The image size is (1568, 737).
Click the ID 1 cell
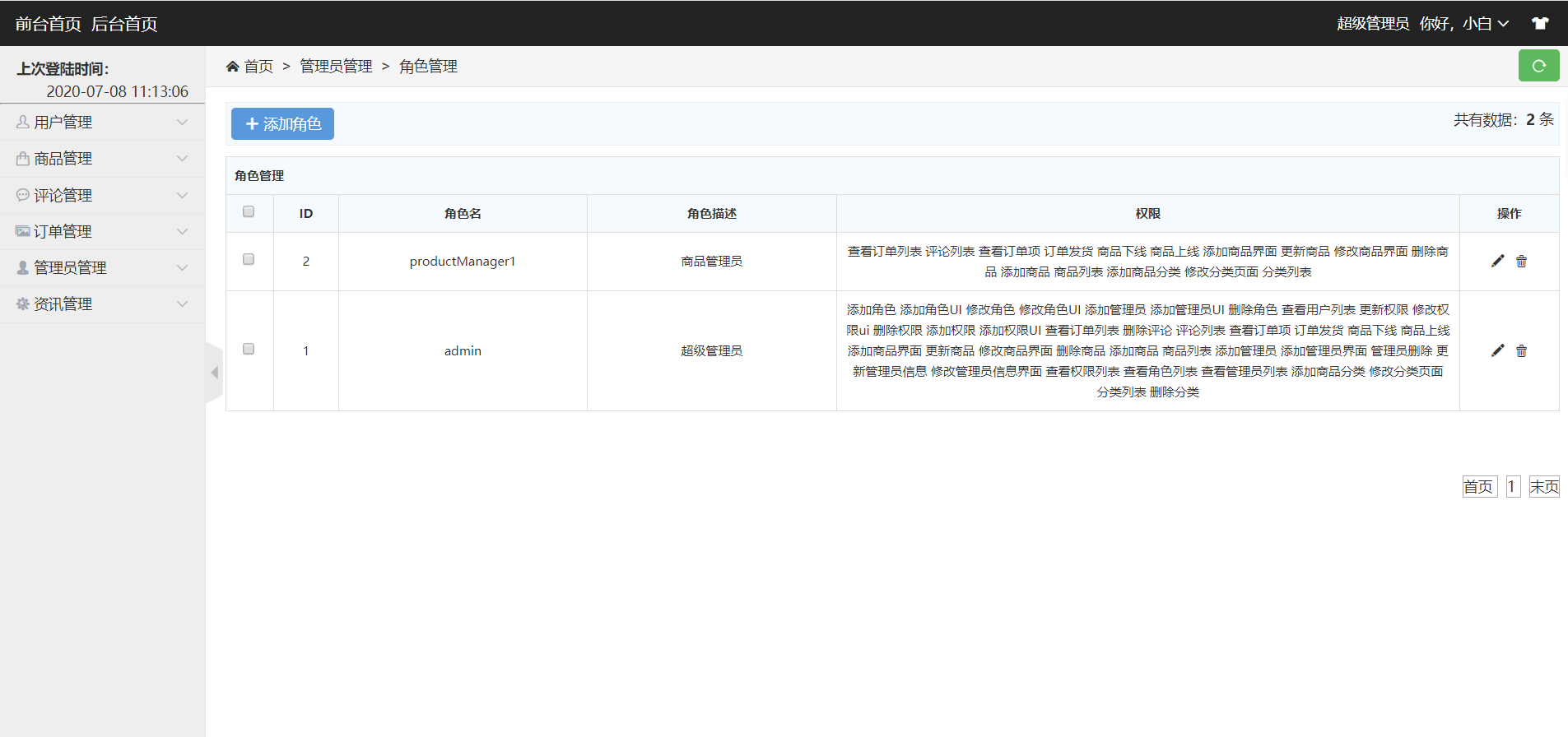click(306, 350)
